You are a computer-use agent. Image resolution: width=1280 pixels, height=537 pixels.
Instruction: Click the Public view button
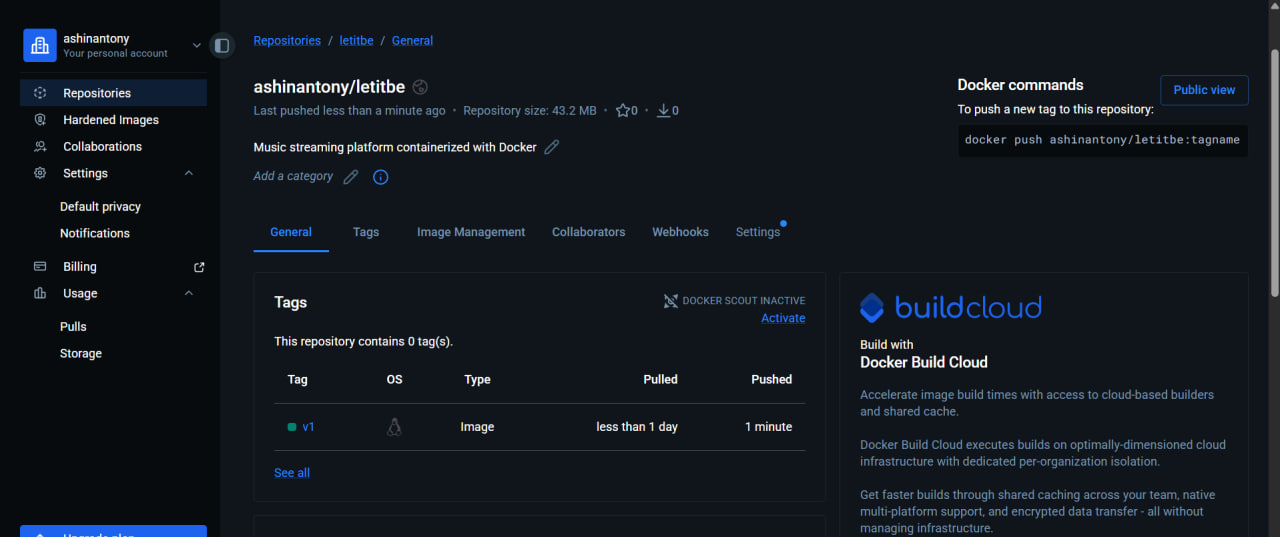point(1204,90)
